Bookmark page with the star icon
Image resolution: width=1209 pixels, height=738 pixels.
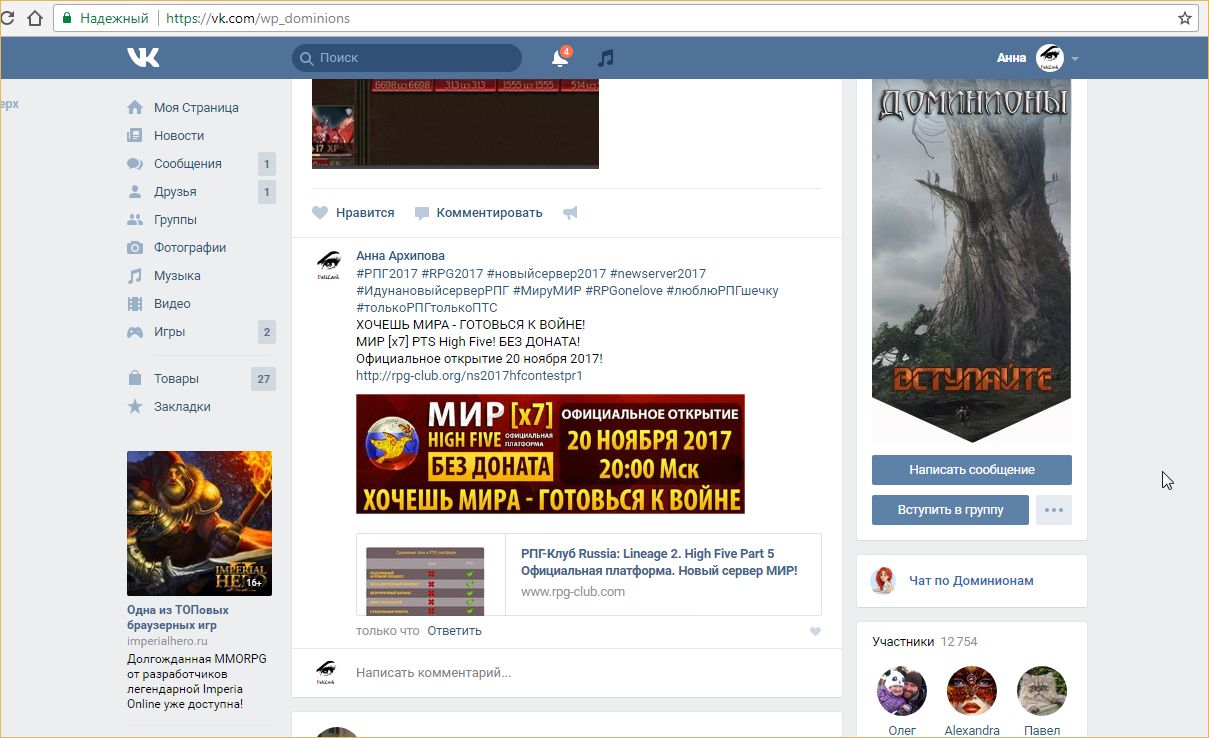[x=1185, y=18]
